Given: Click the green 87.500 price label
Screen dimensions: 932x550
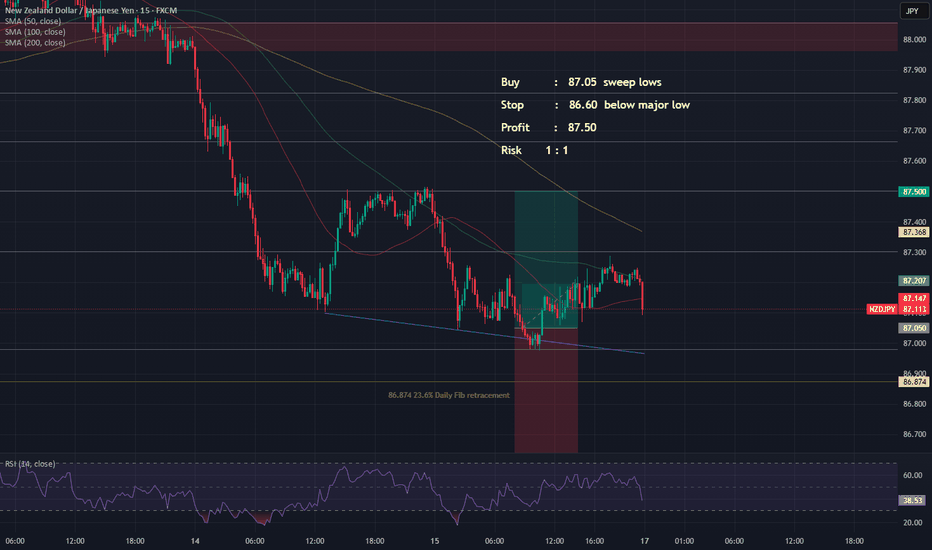Looking at the screenshot, I should (x=914, y=191).
